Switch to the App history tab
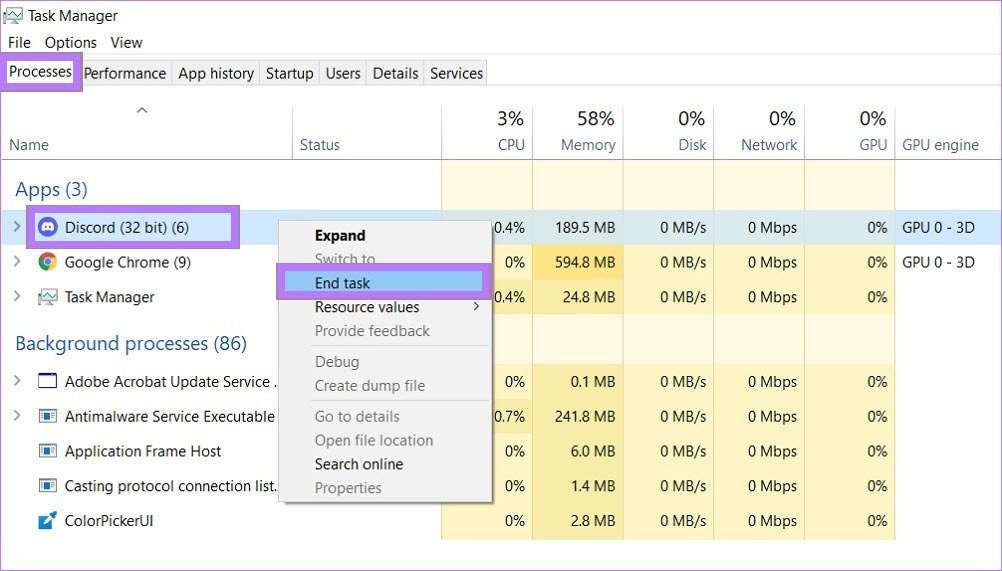Viewport: 1002px width, 571px height. (x=216, y=73)
